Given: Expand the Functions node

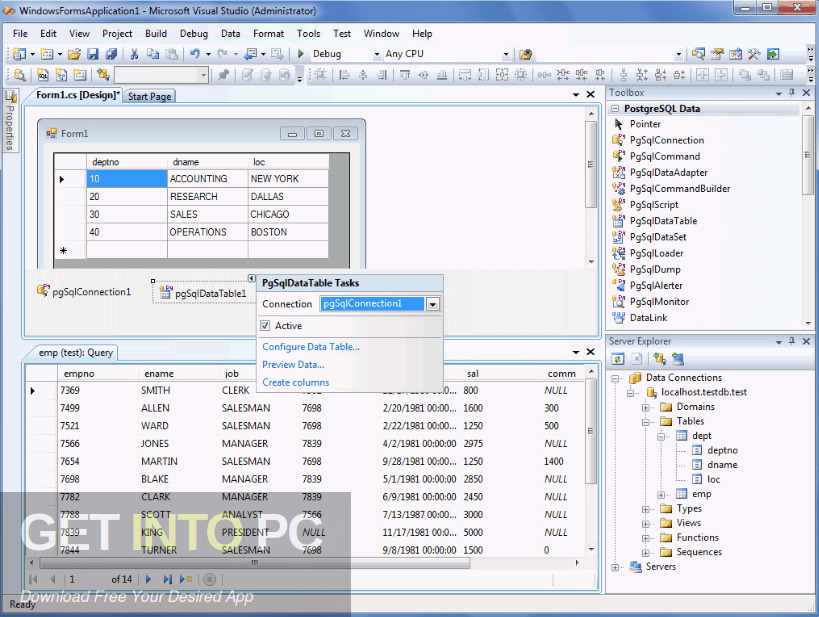Looking at the screenshot, I should pos(646,538).
